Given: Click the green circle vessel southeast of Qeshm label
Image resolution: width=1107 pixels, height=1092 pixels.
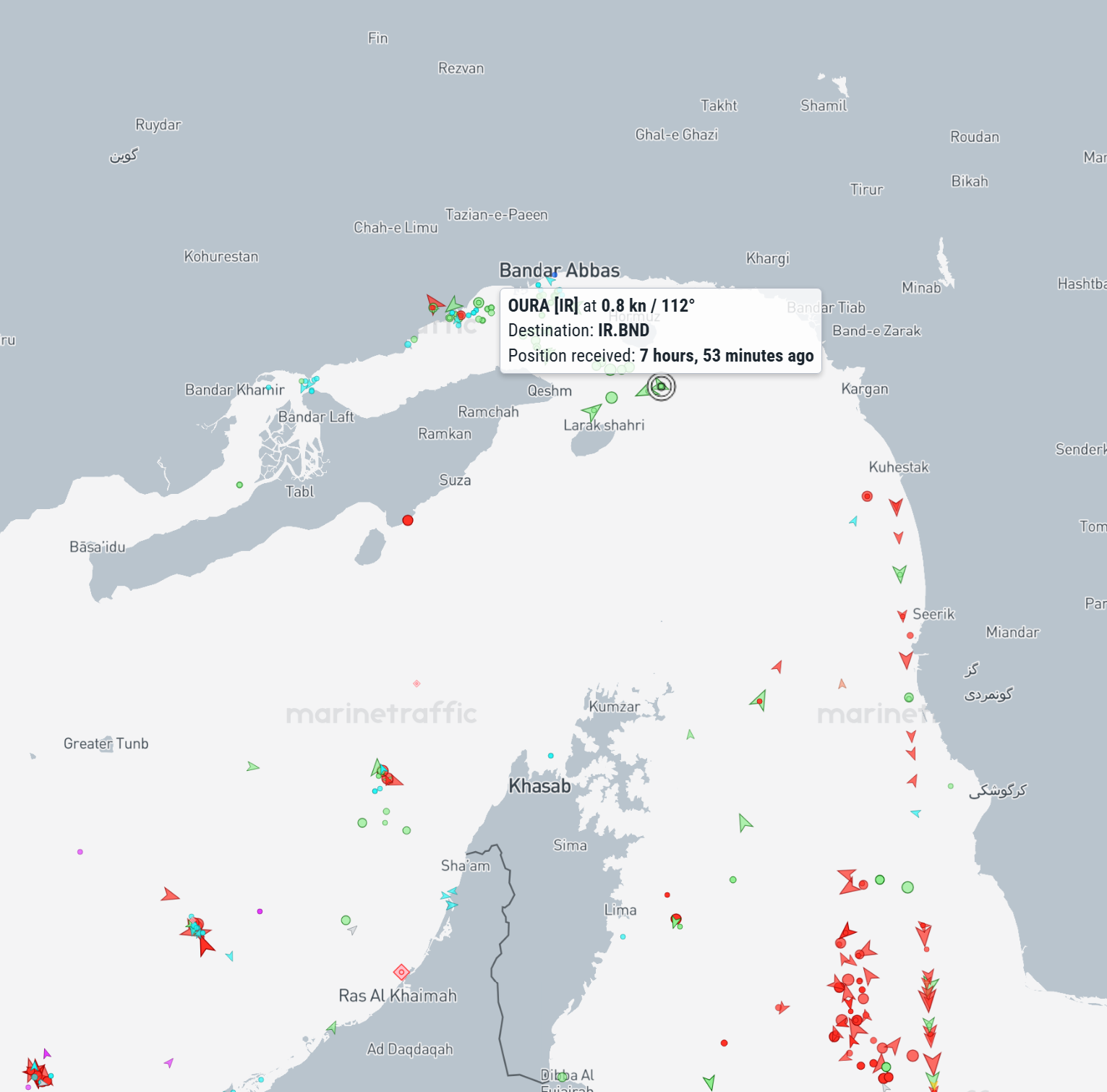Looking at the screenshot, I should click(612, 397).
